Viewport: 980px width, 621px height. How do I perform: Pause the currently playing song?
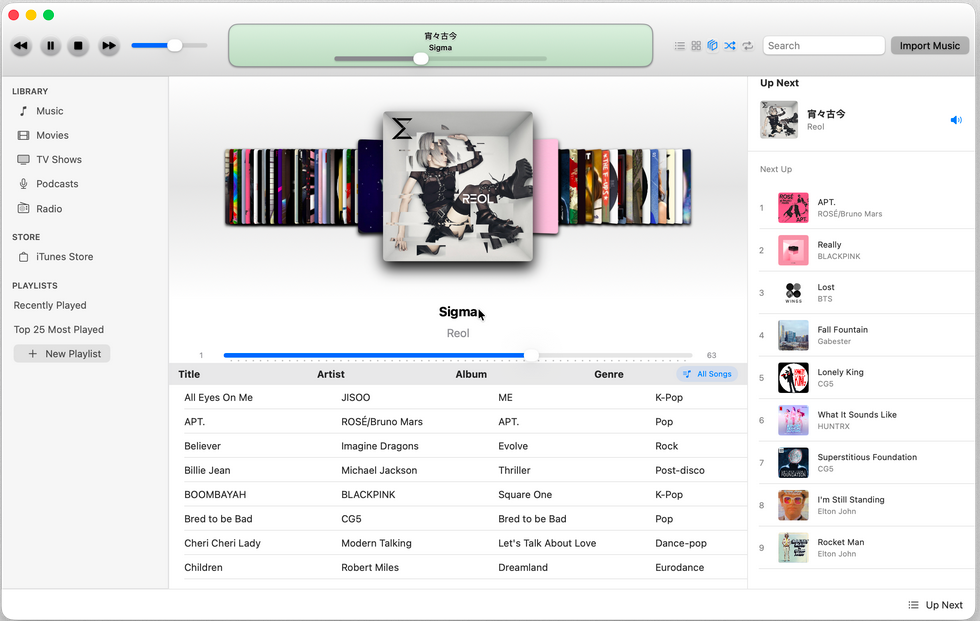[50, 46]
